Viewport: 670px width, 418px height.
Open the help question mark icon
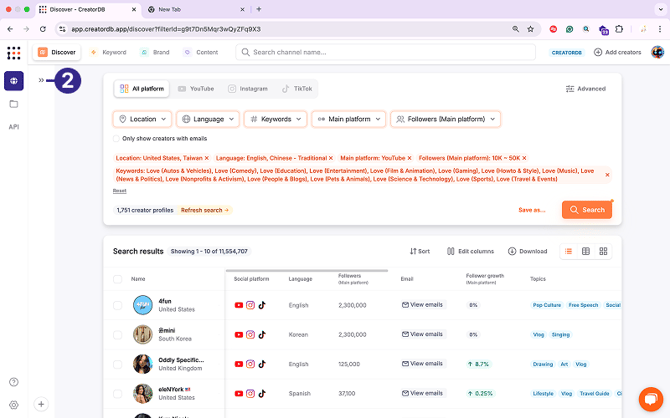pos(14,382)
